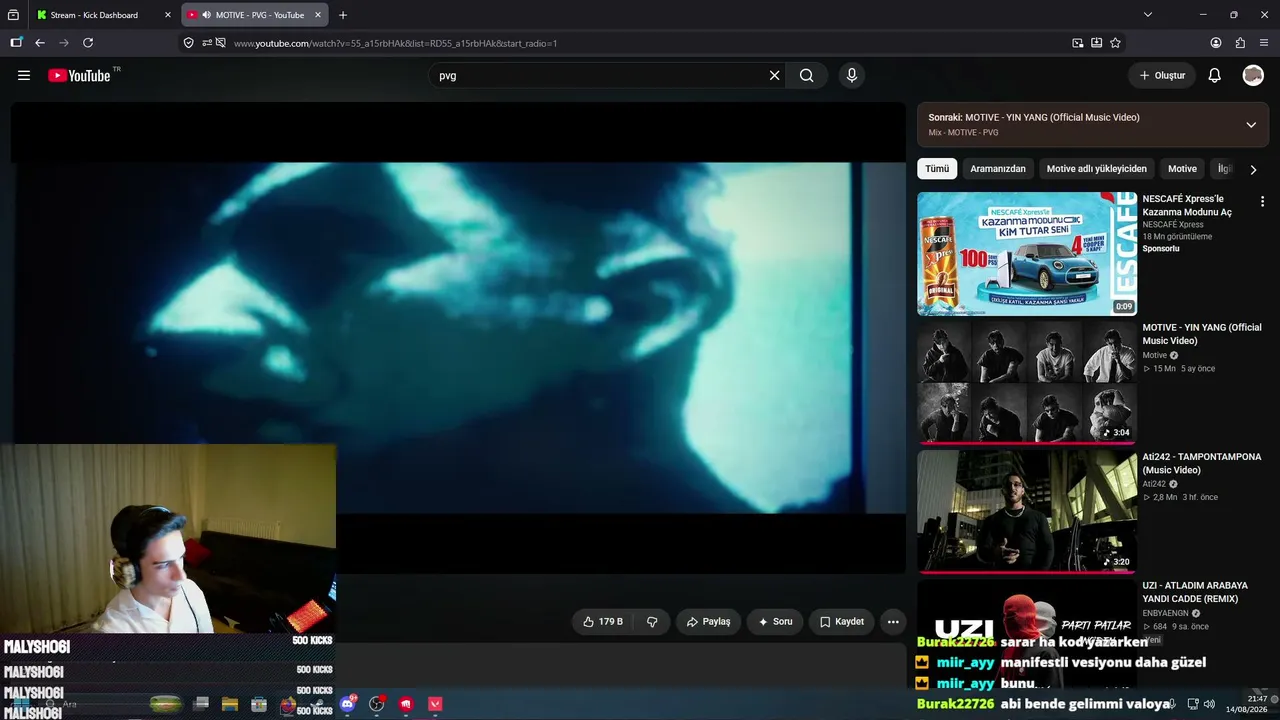Click the site shield icon in address bar
This screenshot has width=1280, height=720.
pos(188,43)
